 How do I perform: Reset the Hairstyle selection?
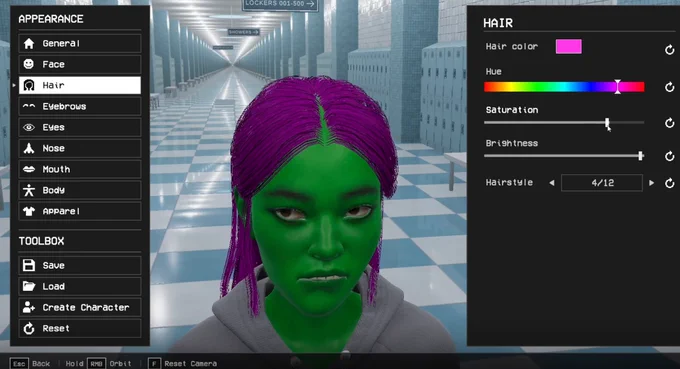(670, 183)
